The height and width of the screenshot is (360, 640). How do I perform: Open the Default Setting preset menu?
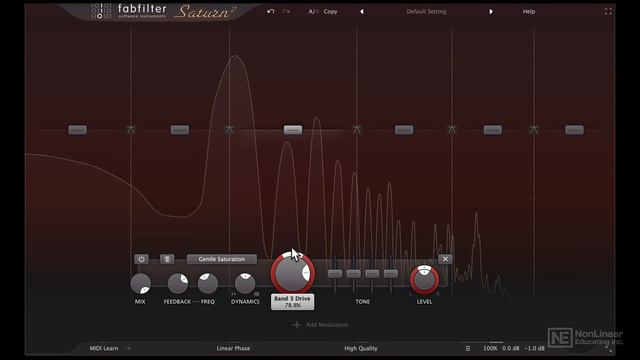[426, 11]
